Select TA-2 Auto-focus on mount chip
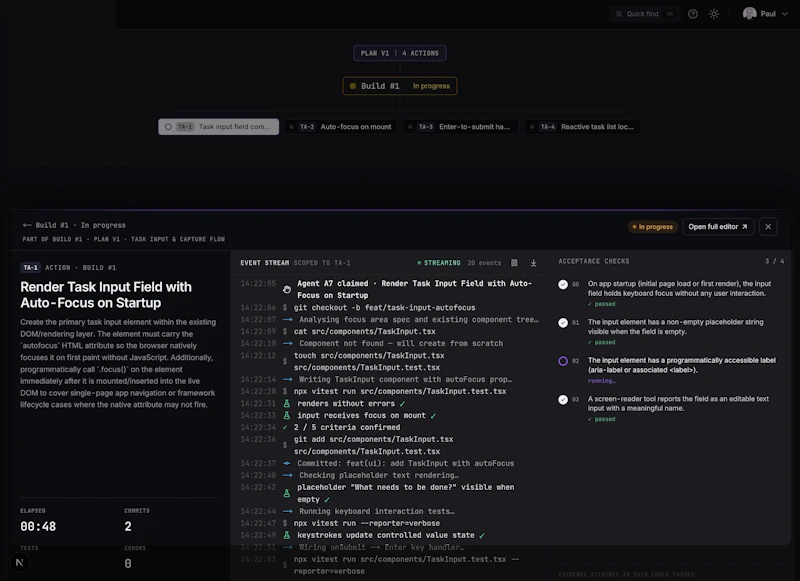Image resolution: width=800 pixels, height=581 pixels. [x=340, y=127]
